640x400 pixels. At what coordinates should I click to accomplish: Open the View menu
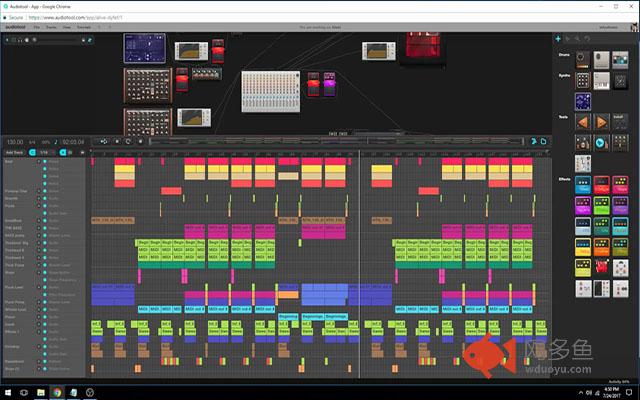coord(67,27)
